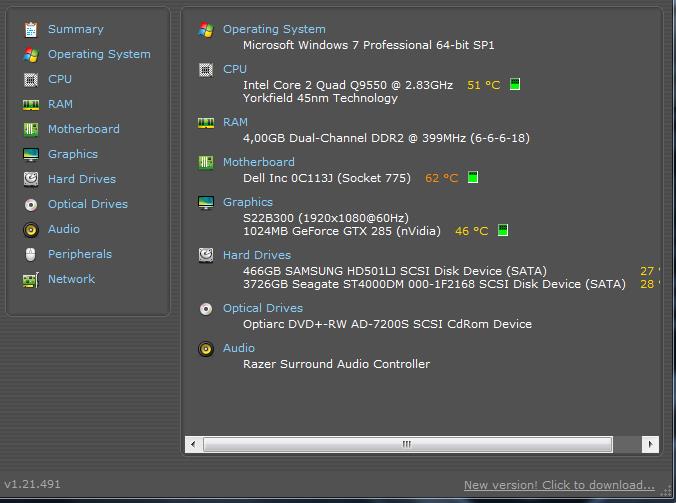The image size is (676, 503).
Task: Click the Optical Drives disc icon in sidebar
Action: point(31,204)
